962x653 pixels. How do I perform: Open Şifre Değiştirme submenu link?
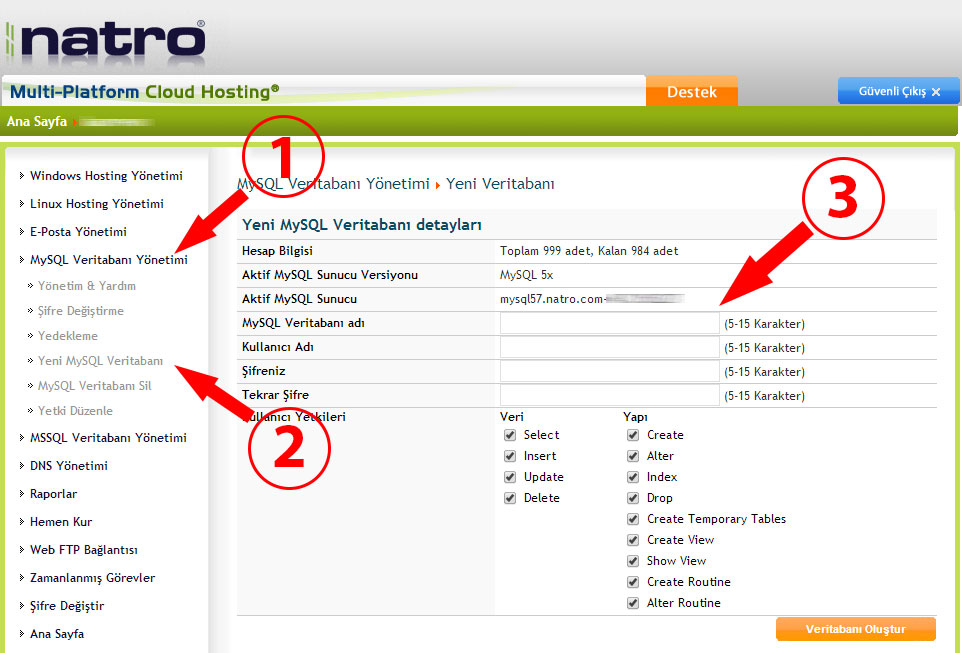point(80,311)
